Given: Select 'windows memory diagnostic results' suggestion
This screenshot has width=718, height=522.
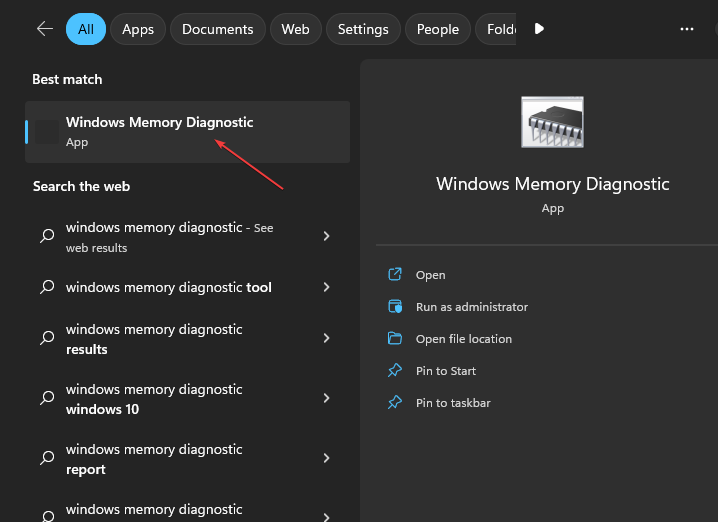Looking at the screenshot, I should pyautogui.click(x=187, y=339).
